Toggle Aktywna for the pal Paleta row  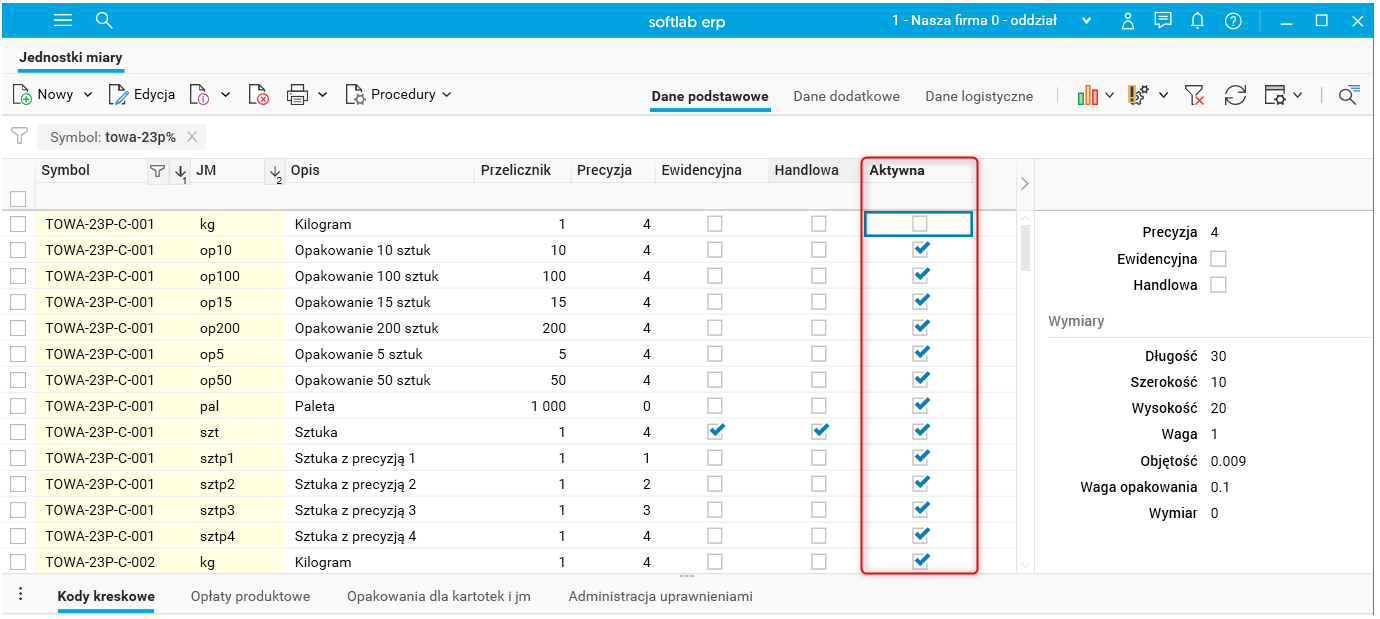pyautogui.click(x=920, y=406)
